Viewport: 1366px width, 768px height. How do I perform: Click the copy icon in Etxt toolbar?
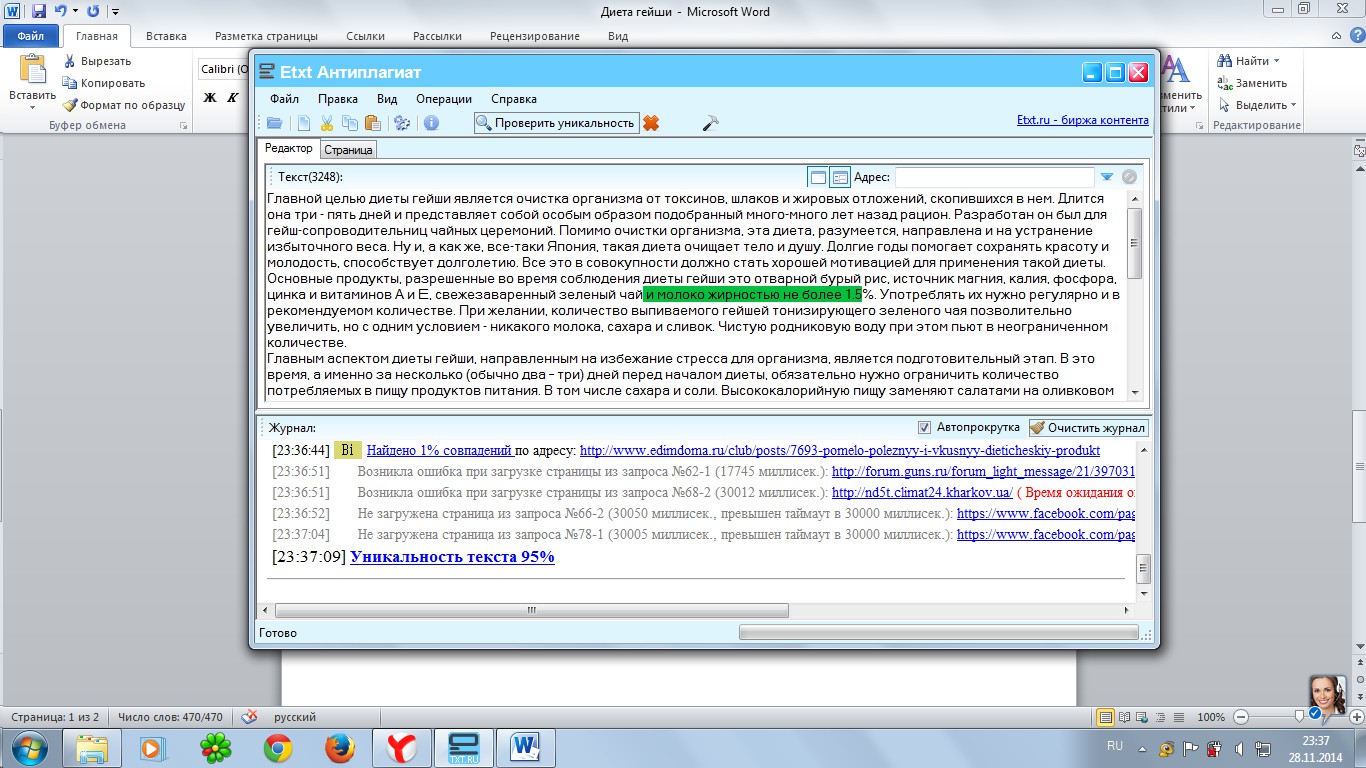349,123
